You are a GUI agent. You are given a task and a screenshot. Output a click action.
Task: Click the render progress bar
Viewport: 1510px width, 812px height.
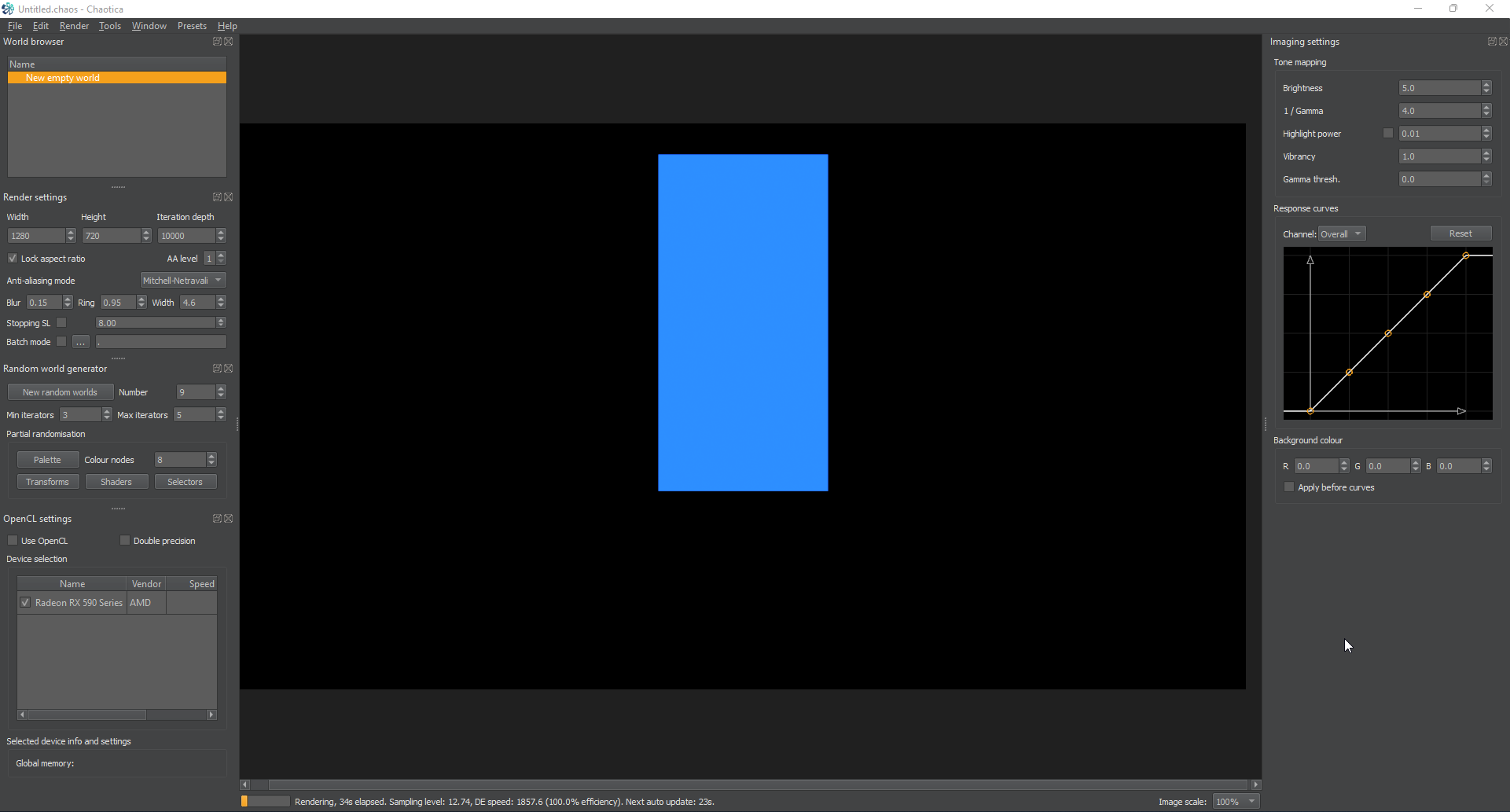(265, 802)
